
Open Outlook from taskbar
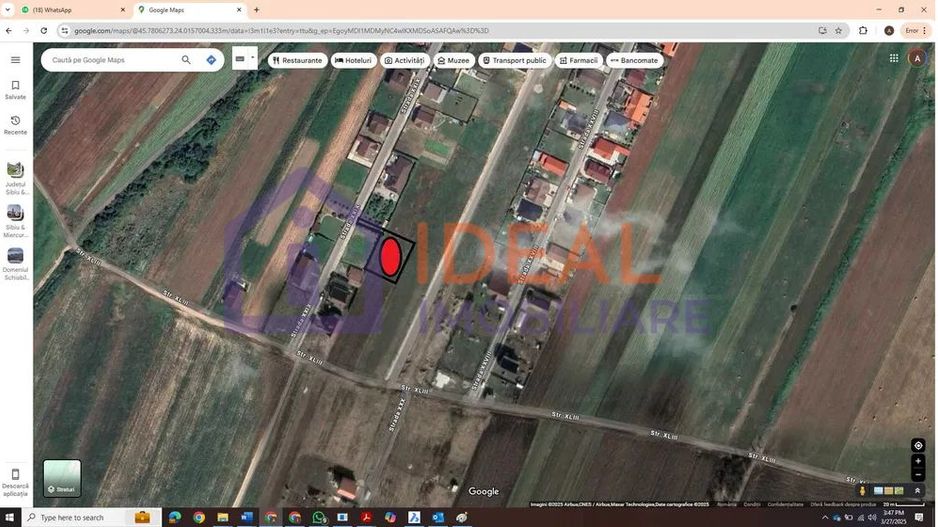438,517
